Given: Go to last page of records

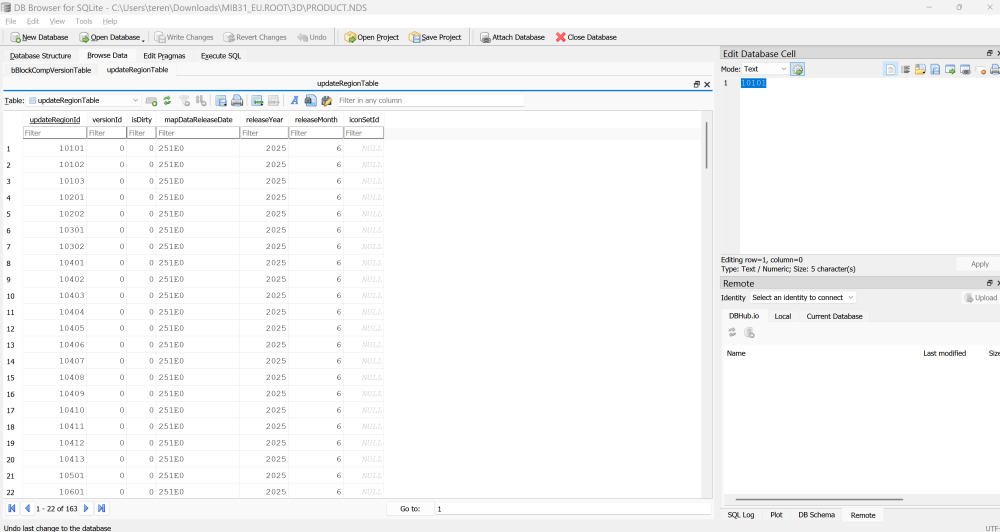Looking at the screenshot, I should coord(101,508).
